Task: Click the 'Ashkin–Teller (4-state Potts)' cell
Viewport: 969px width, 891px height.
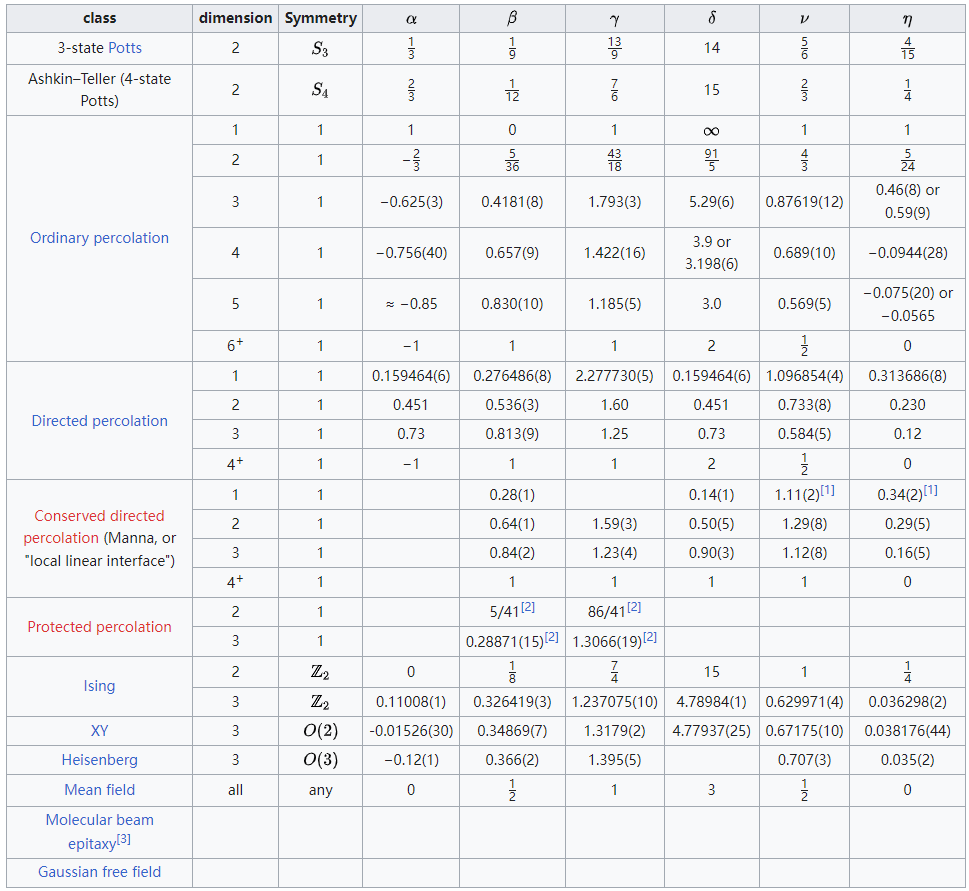Action: pos(99,90)
